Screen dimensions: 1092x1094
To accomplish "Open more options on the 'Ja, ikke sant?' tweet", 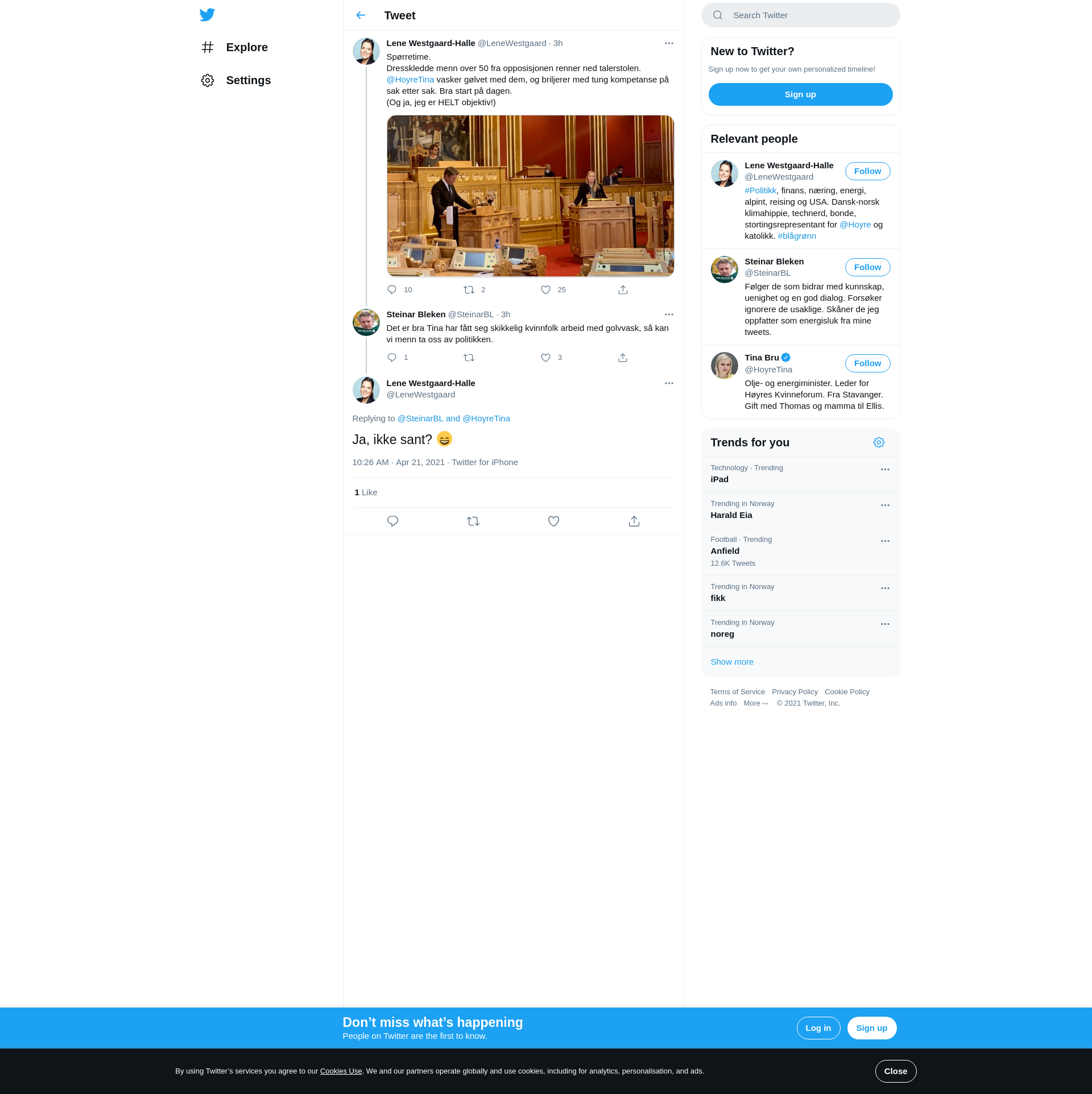I will (669, 383).
